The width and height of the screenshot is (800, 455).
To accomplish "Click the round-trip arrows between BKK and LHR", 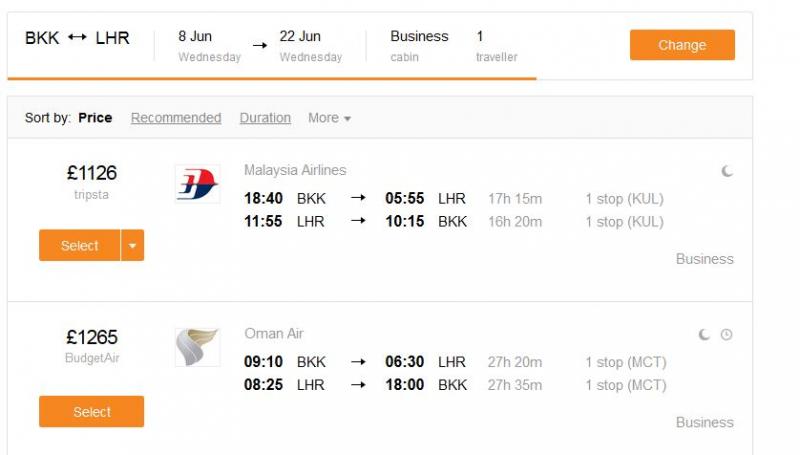I will [x=77, y=37].
